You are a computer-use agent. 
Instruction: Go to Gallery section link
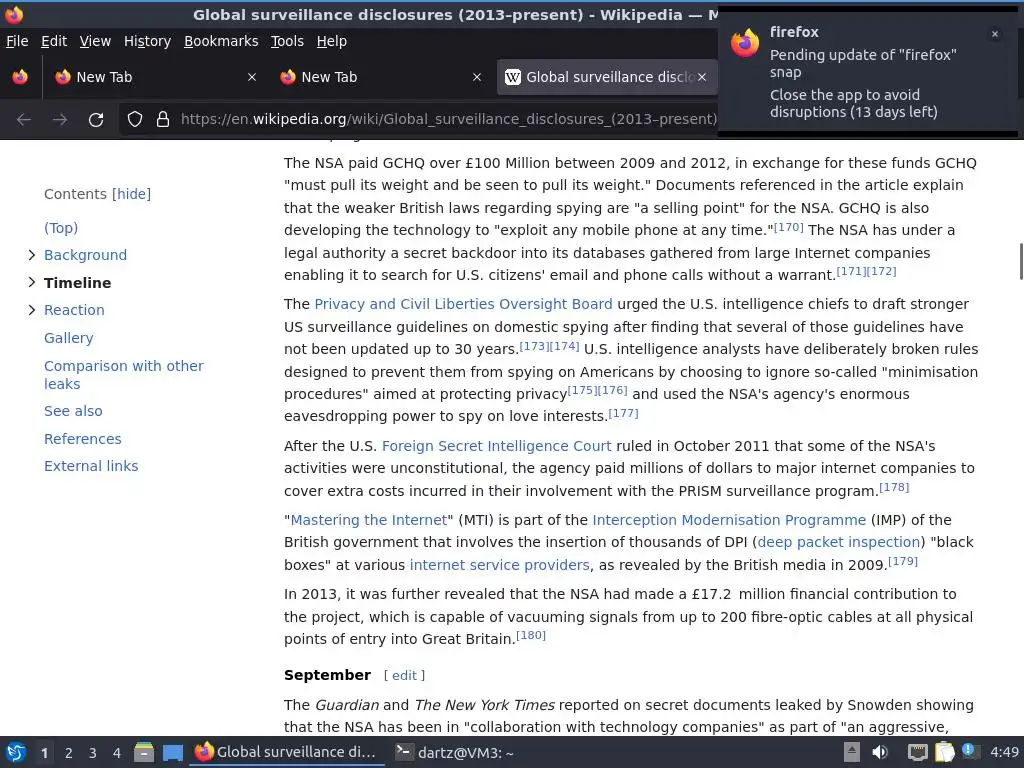point(69,338)
